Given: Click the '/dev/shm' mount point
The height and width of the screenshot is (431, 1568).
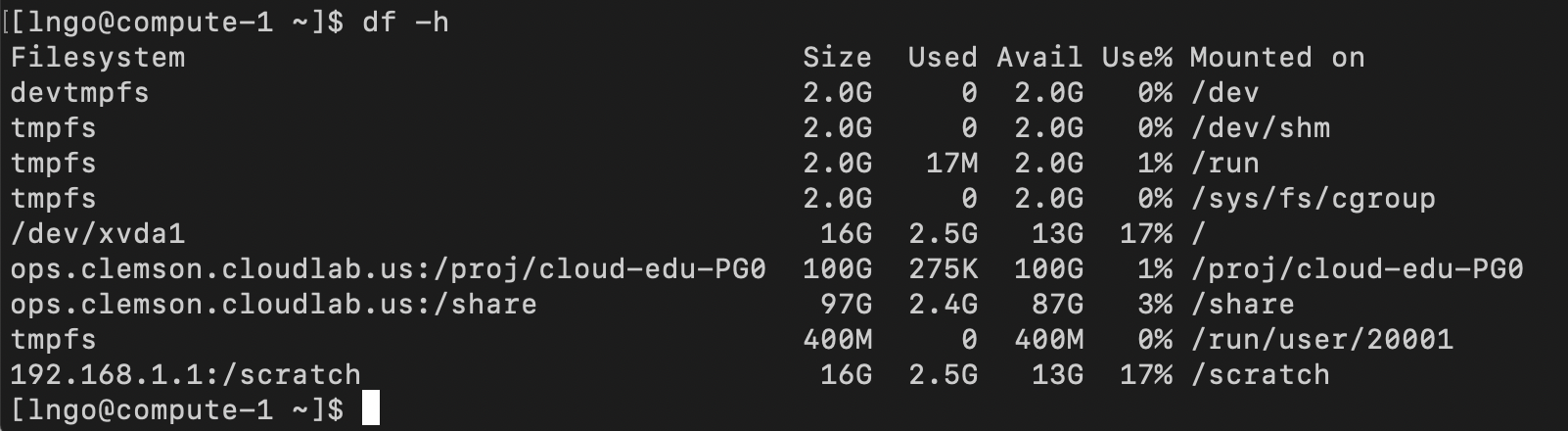Looking at the screenshot, I should (1261, 128).
